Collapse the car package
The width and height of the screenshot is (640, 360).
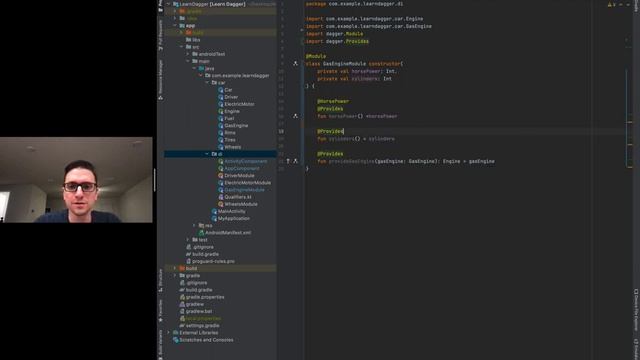(207, 83)
